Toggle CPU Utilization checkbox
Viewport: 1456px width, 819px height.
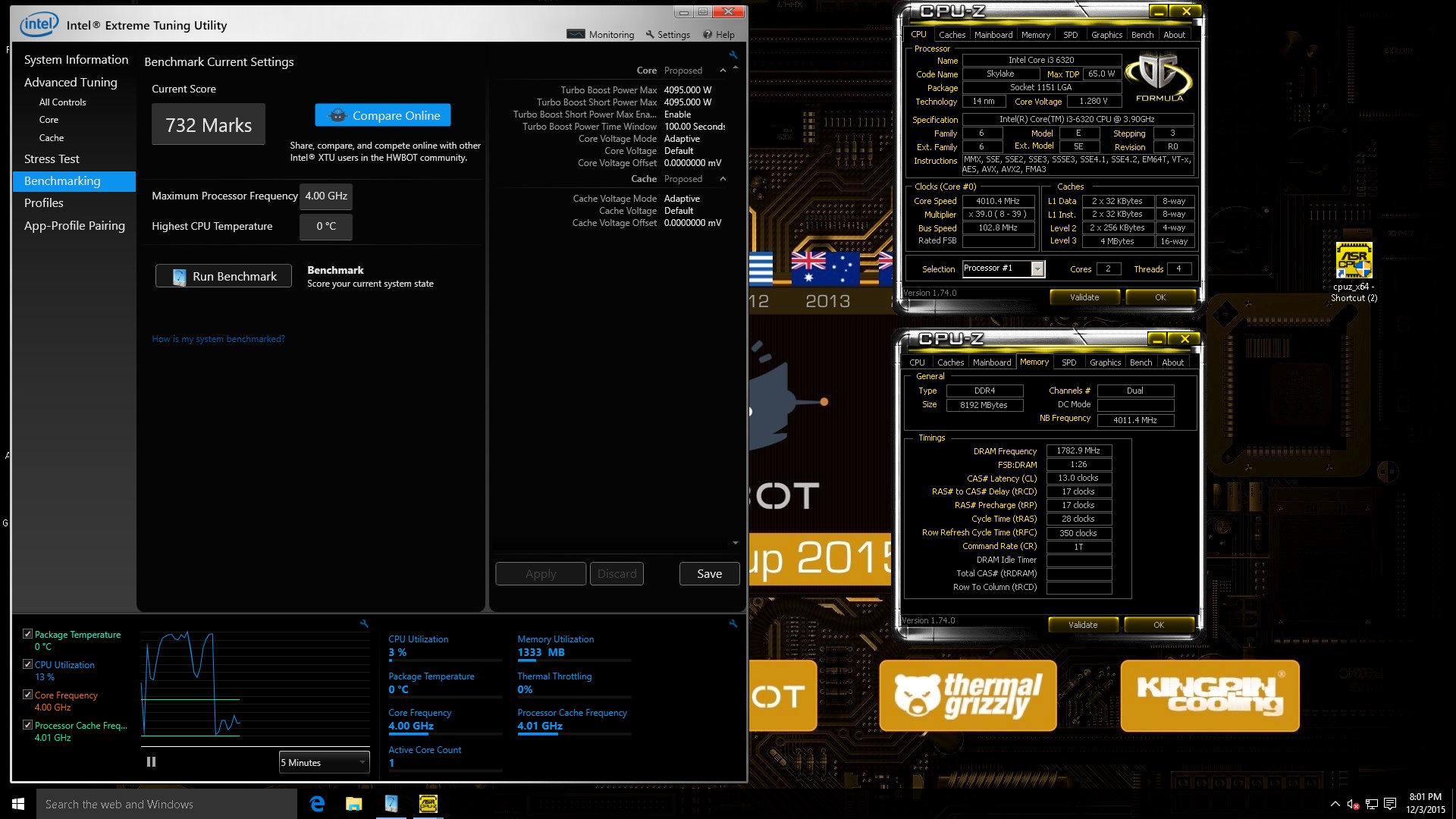point(28,664)
